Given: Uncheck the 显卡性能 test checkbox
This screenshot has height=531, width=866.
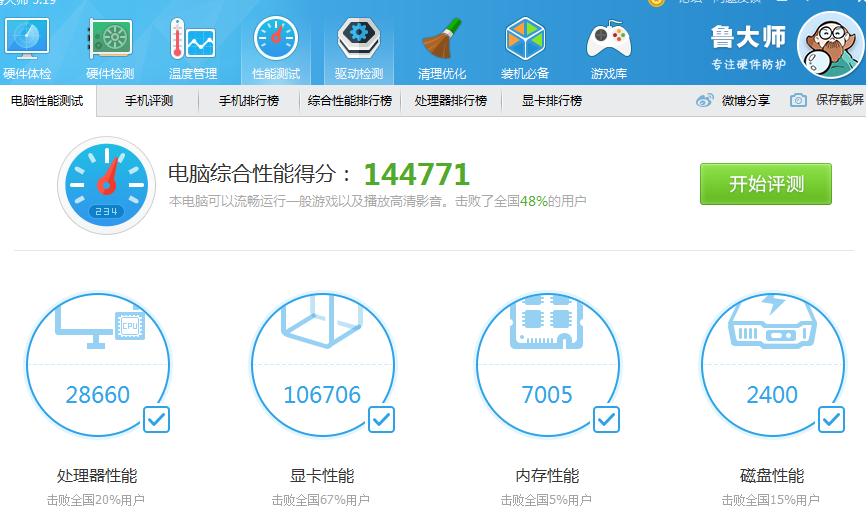Looking at the screenshot, I should tap(381, 419).
